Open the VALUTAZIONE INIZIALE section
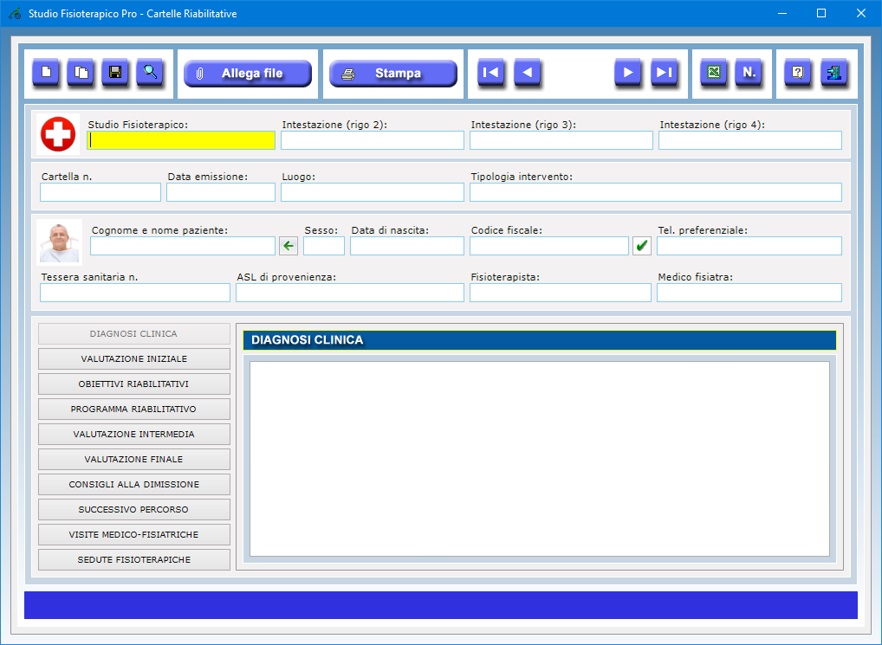Viewport: 882px width, 645px height. (x=134, y=359)
